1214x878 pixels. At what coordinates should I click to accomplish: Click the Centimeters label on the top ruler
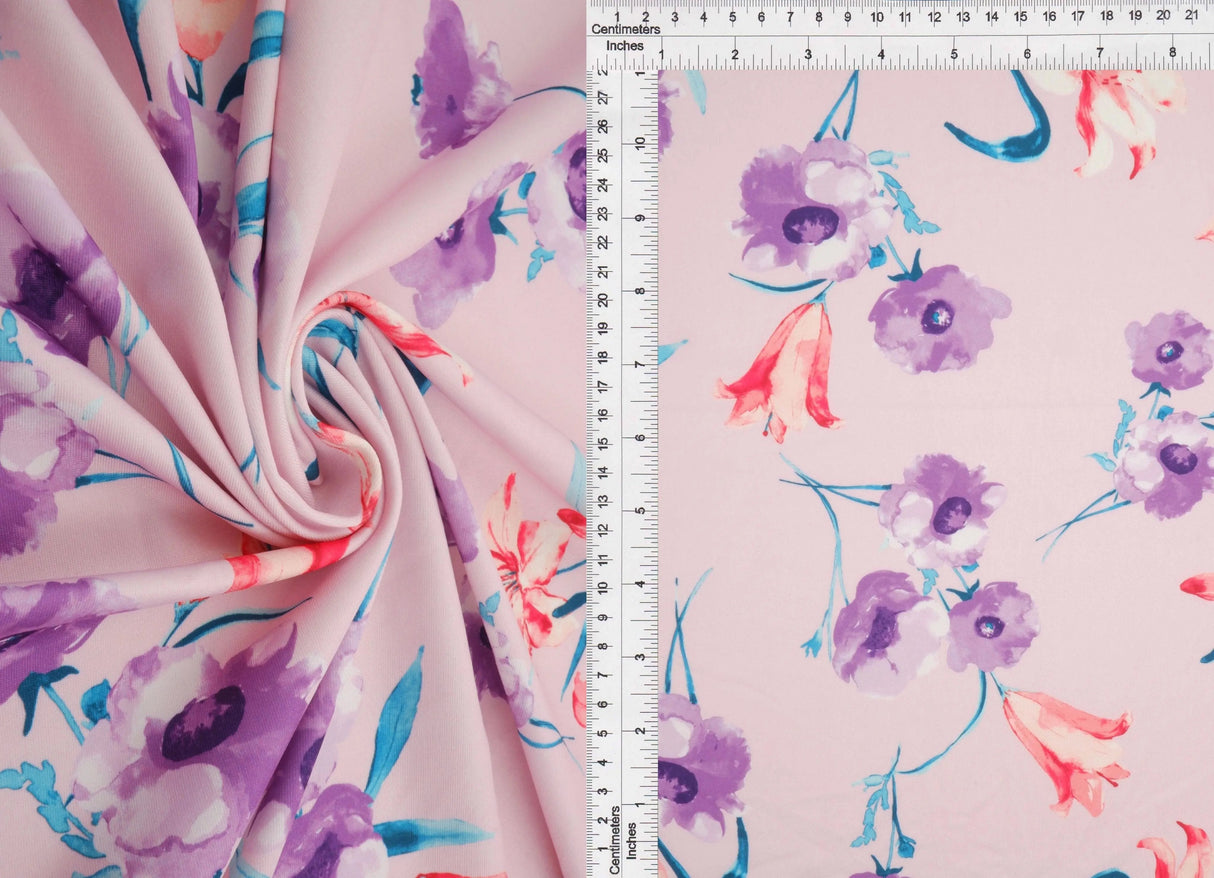pos(626,28)
